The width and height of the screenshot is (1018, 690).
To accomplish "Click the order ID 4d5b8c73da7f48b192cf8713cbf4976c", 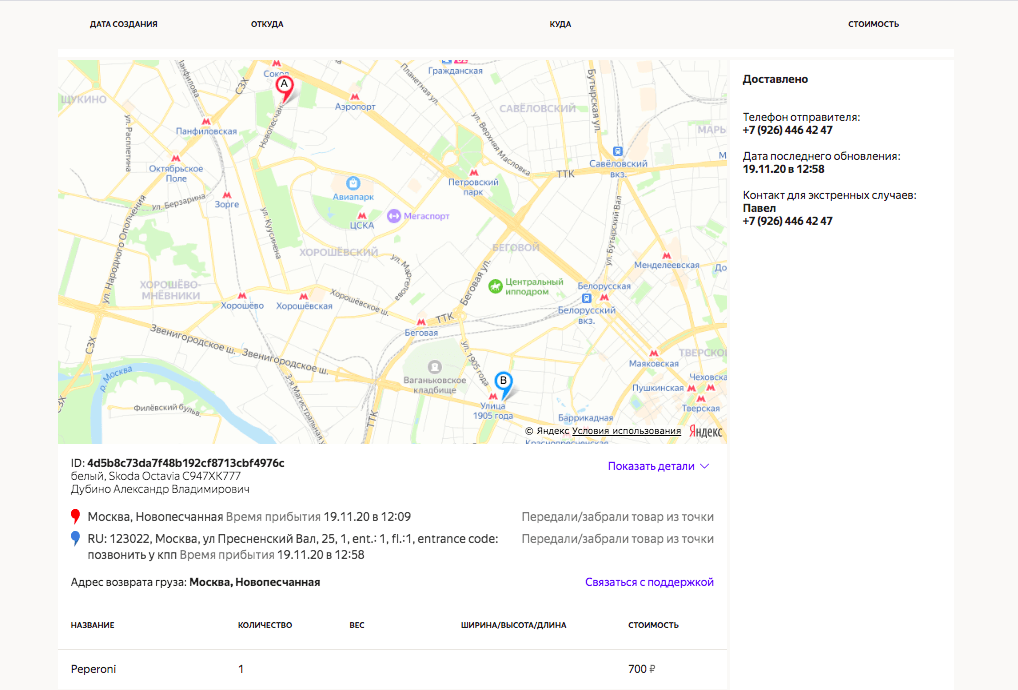I will pyautogui.click(x=186, y=463).
